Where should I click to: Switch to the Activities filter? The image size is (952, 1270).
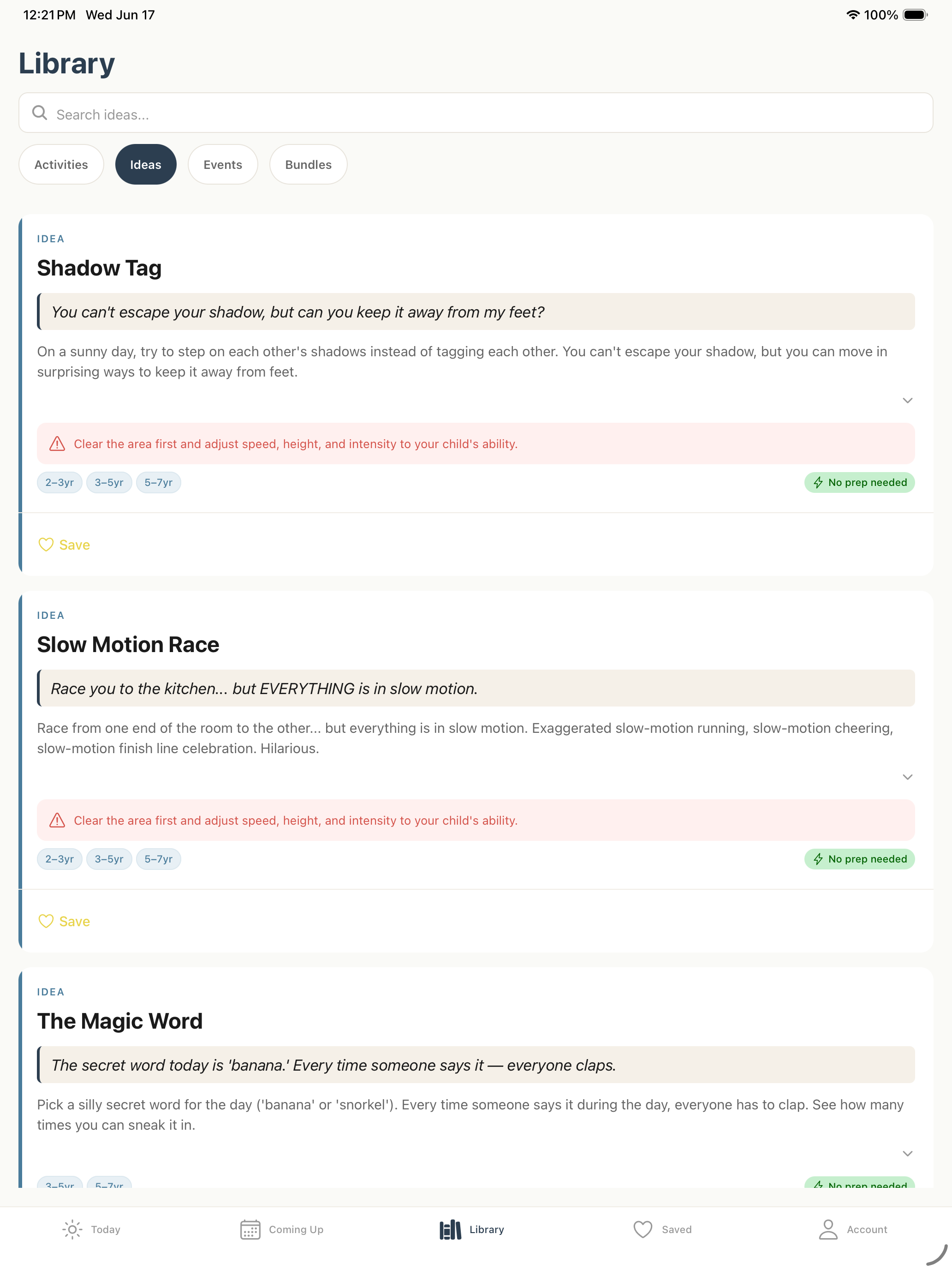(61, 165)
